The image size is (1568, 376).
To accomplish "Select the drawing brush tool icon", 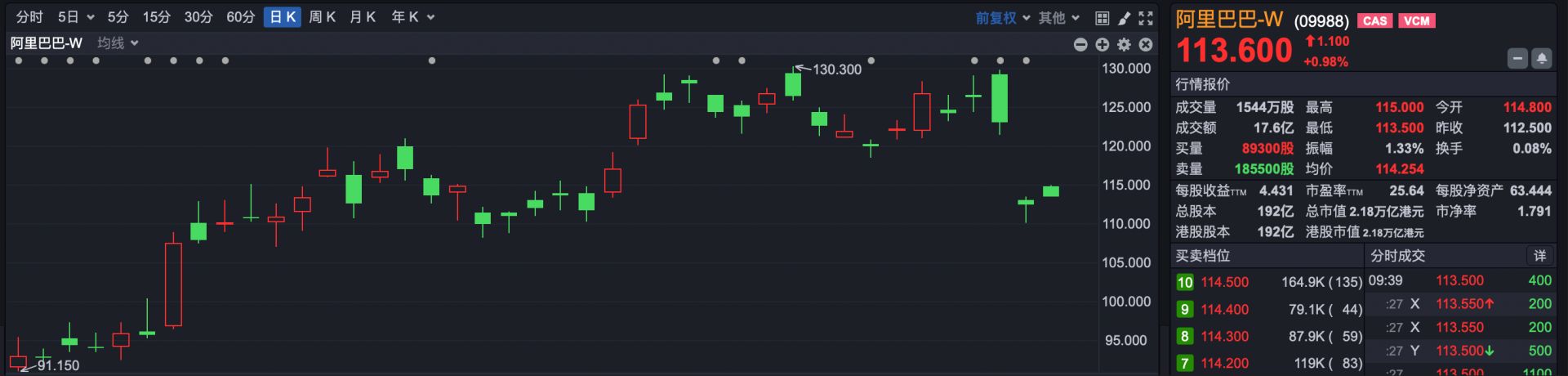I will click(x=1124, y=18).
